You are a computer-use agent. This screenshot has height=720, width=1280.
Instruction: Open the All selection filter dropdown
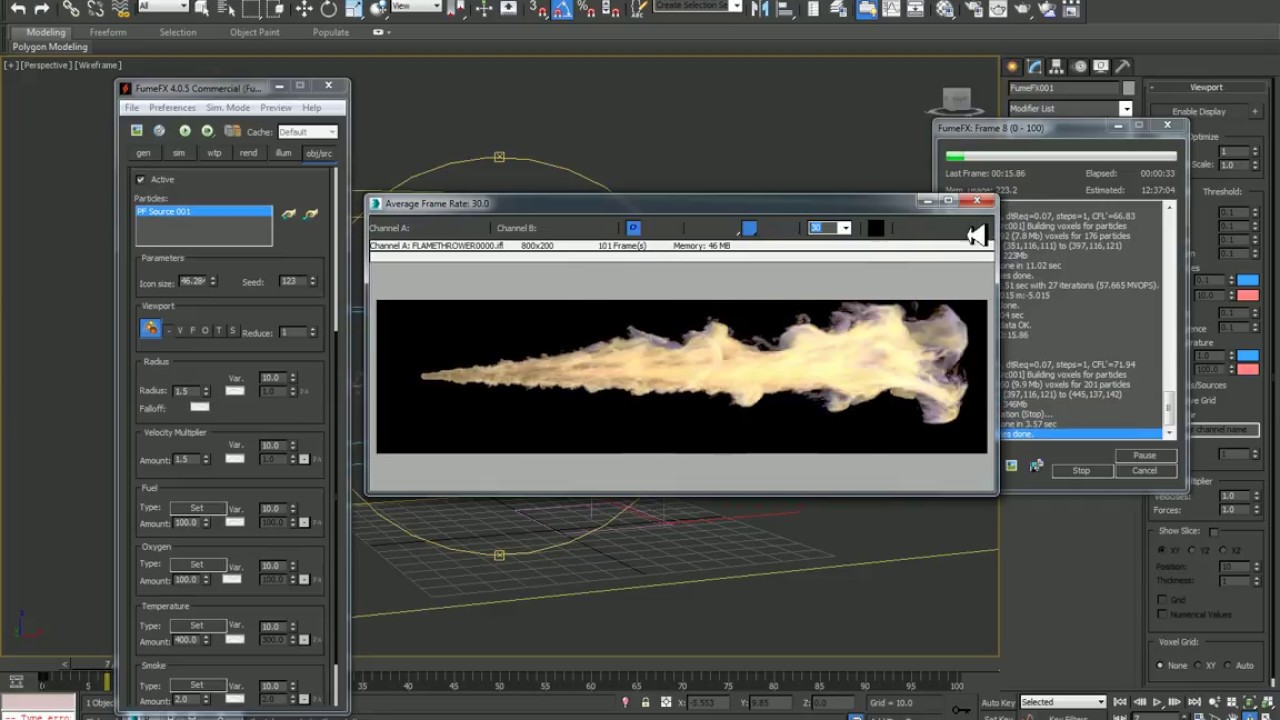tap(162, 7)
